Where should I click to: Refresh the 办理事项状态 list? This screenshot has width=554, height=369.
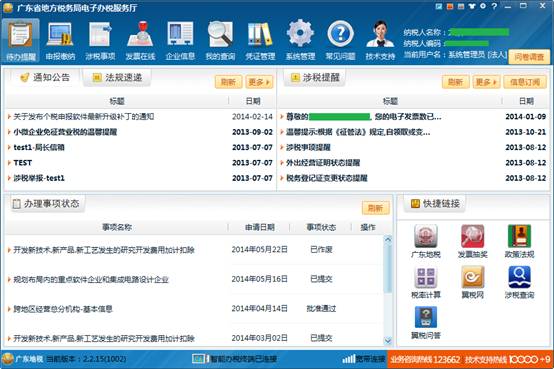[x=376, y=208]
